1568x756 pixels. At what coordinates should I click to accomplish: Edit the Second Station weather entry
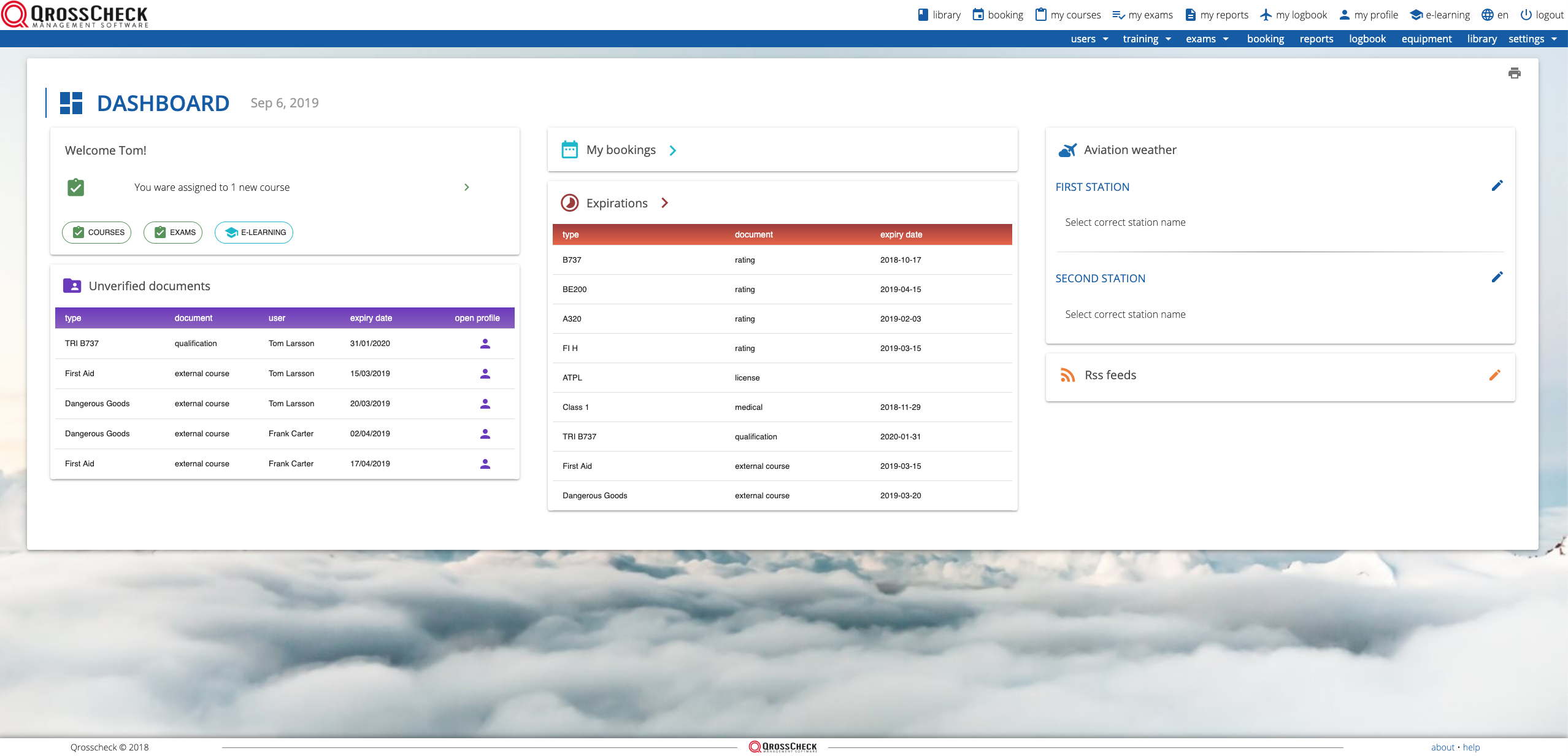click(x=1497, y=277)
